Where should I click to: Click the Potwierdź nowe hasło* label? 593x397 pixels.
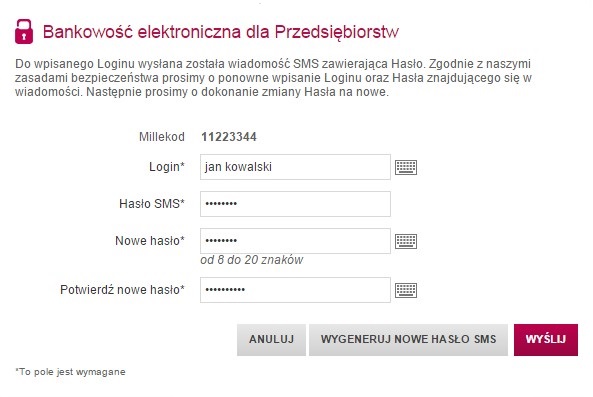click(x=122, y=290)
